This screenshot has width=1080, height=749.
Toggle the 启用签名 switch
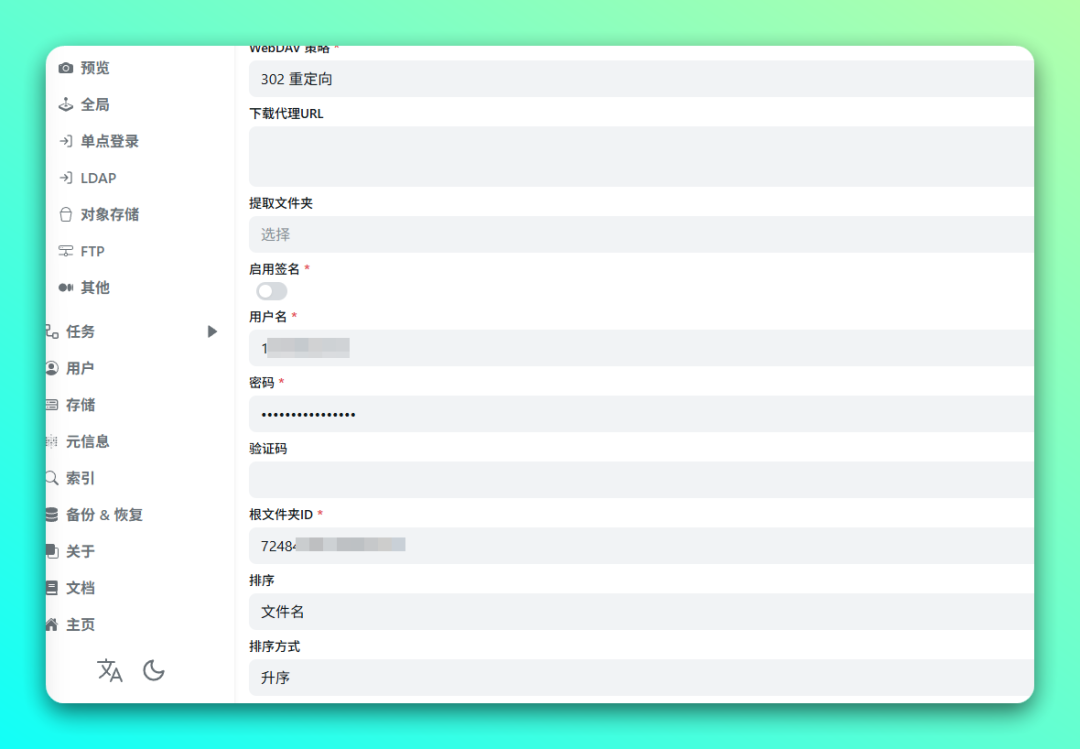click(x=271, y=291)
